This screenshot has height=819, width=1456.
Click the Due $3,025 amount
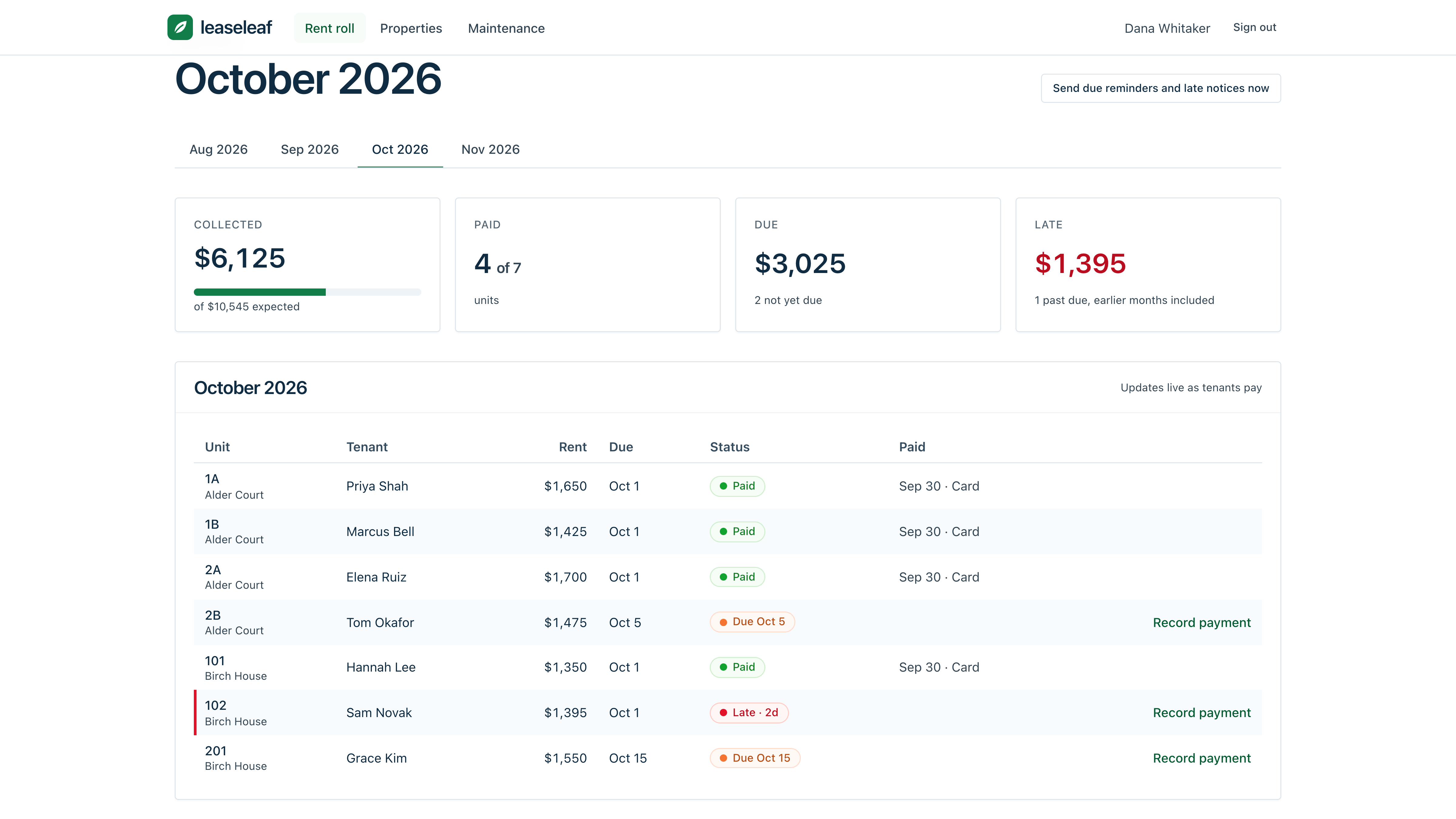point(800,264)
